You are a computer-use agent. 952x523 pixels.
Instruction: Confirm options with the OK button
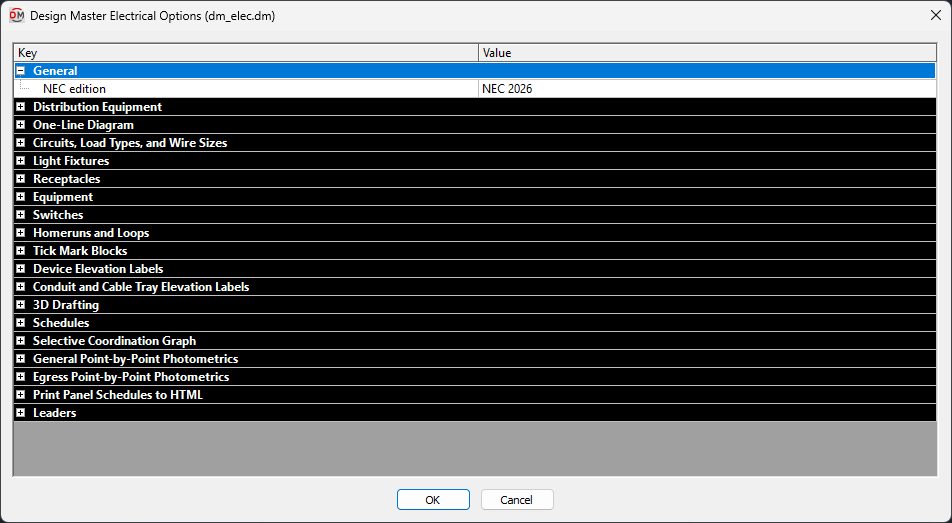point(433,500)
